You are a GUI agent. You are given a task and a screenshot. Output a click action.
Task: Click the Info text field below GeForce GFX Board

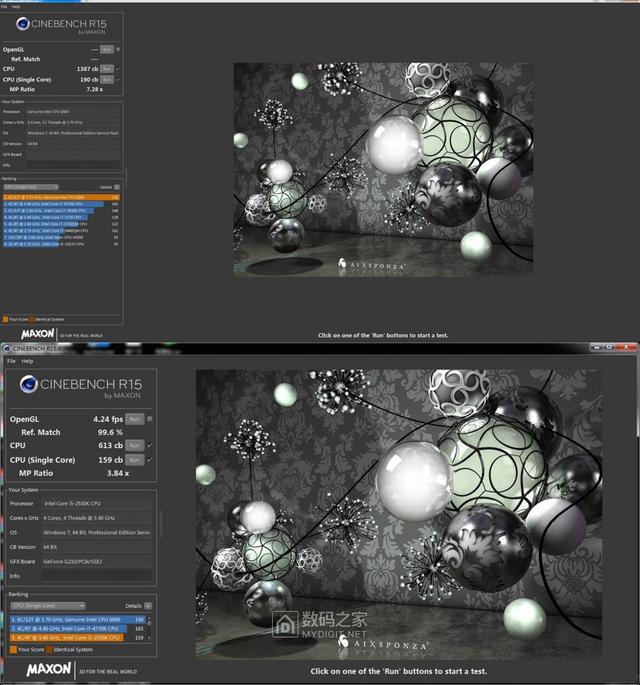pos(97,576)
